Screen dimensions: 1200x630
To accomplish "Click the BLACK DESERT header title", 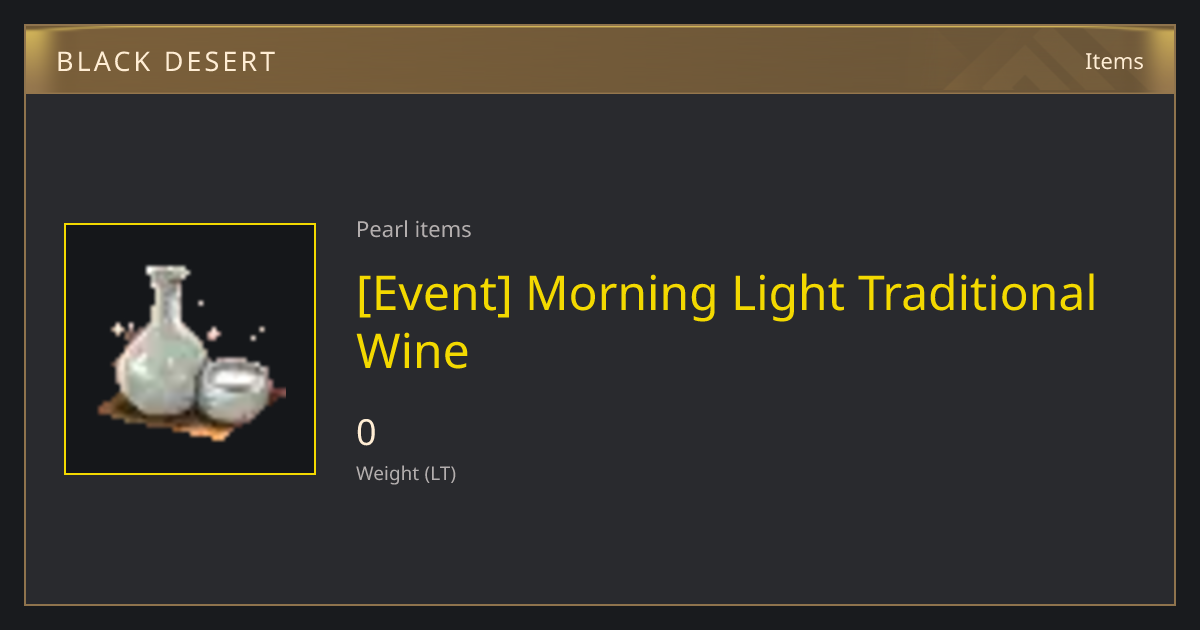I will (x=166, y=62).
